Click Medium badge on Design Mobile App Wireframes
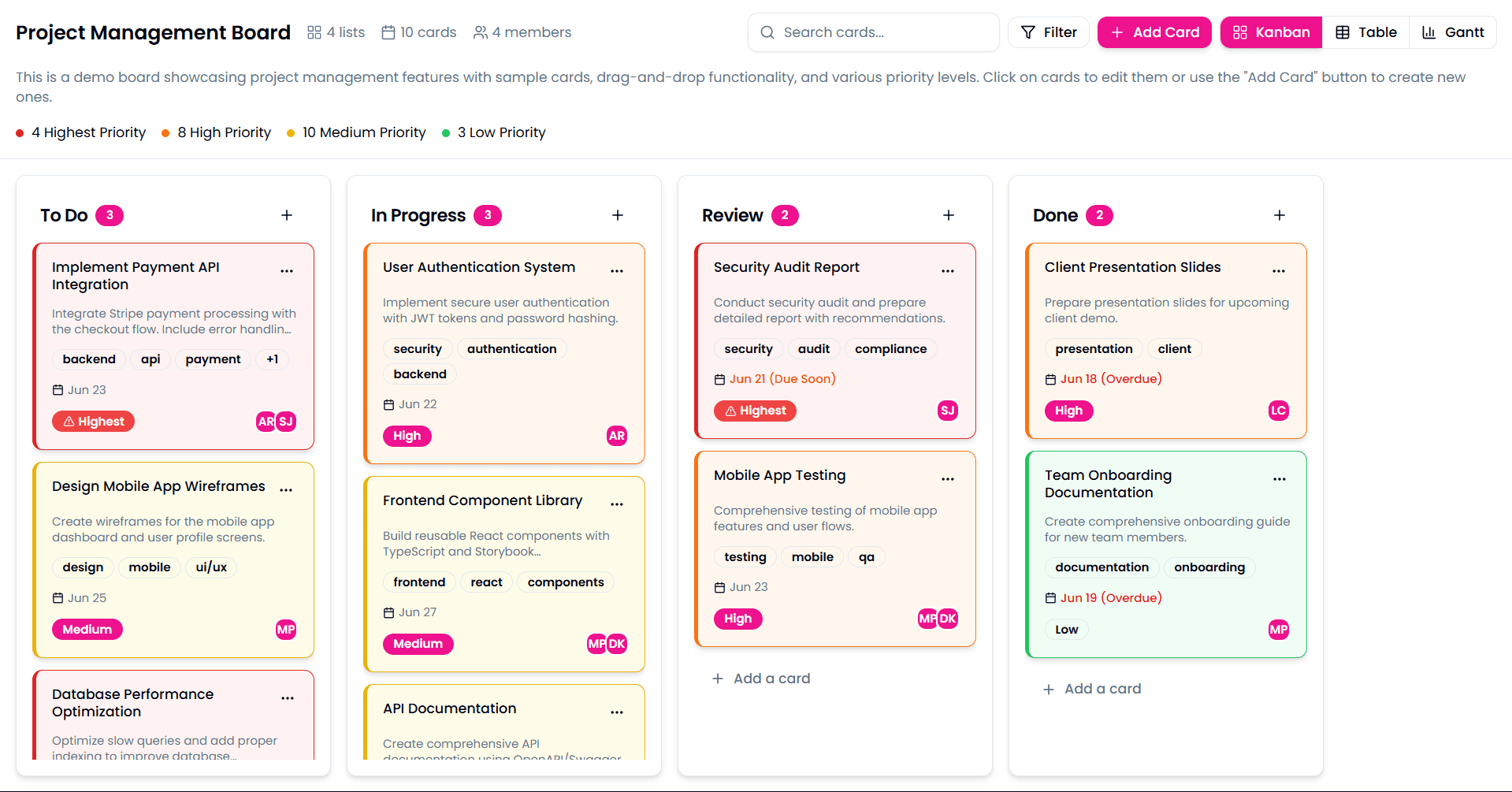Viewport: 1512px width, 792px height. click(87, 630)
